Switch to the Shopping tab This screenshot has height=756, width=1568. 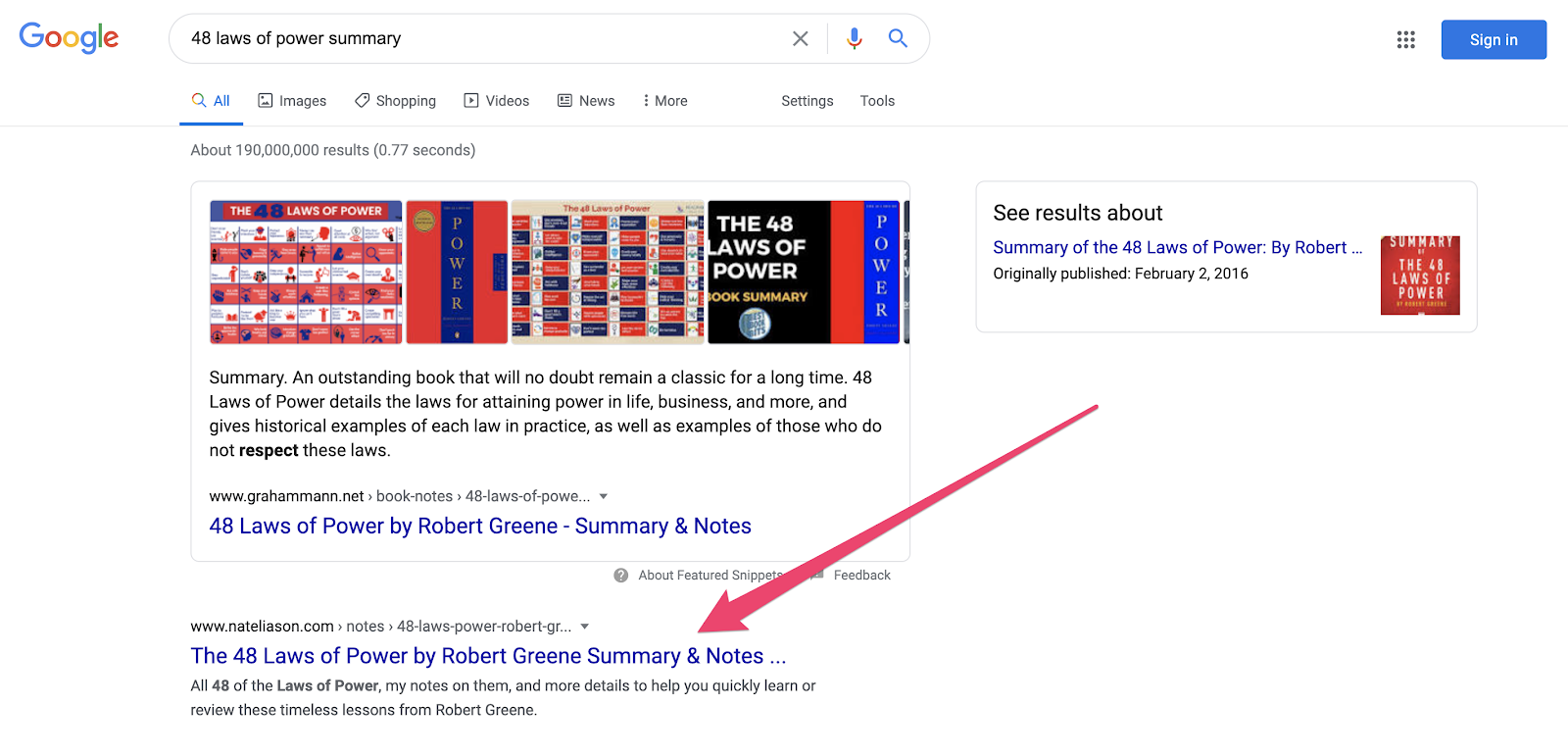click(395, 101)
